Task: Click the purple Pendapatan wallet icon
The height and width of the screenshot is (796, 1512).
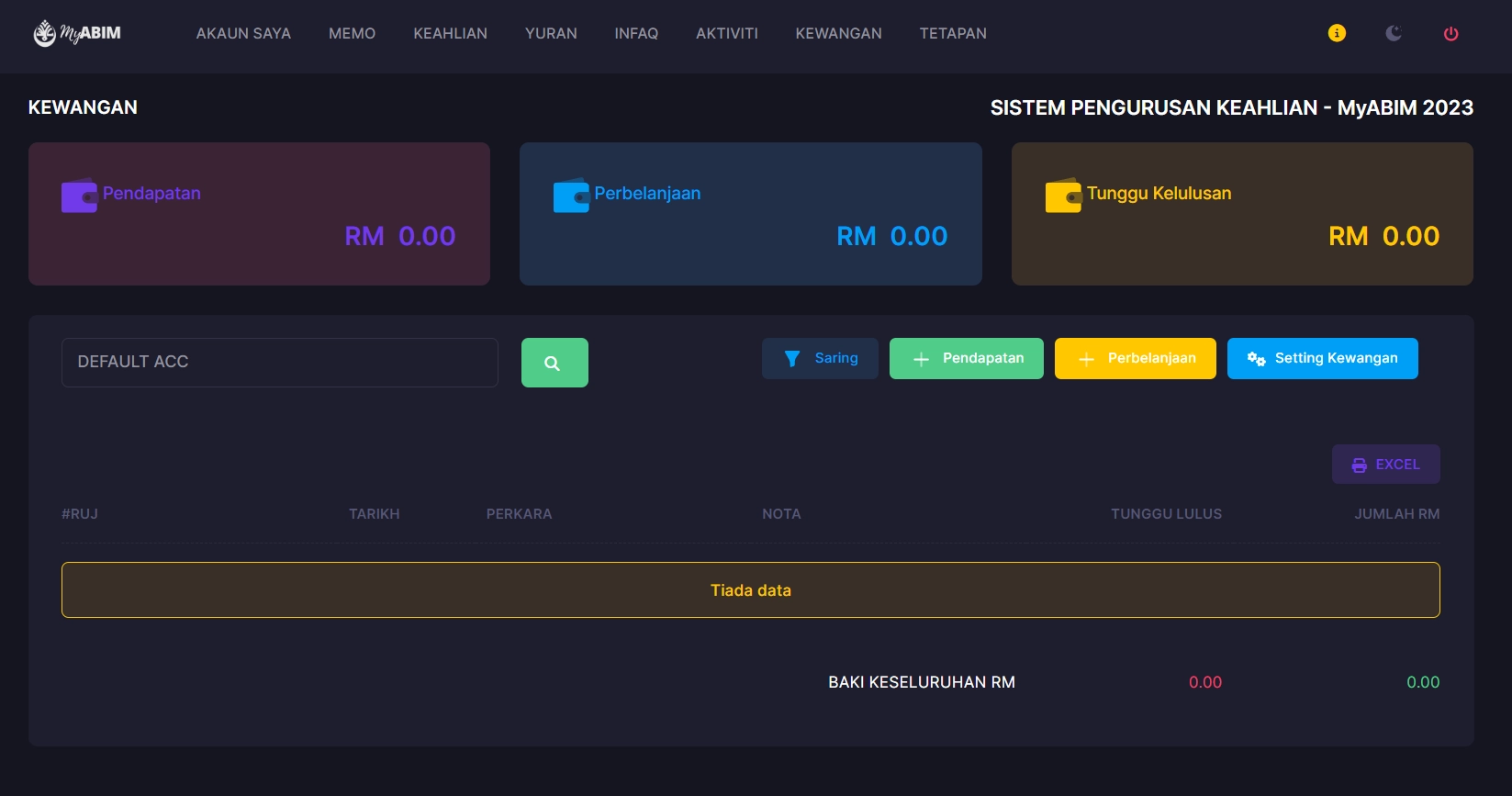Action: (79, 196)
